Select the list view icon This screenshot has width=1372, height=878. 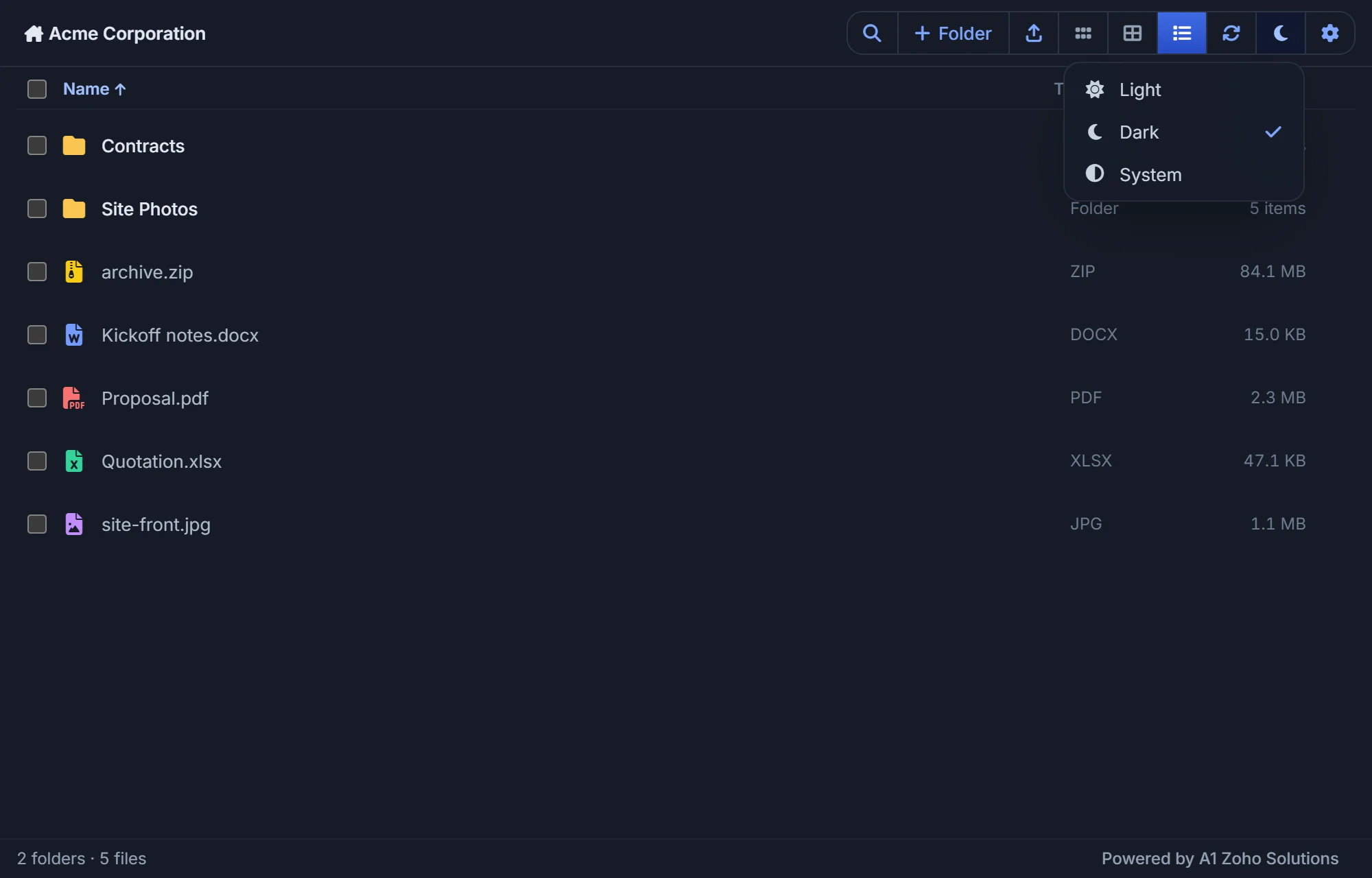1182,33
